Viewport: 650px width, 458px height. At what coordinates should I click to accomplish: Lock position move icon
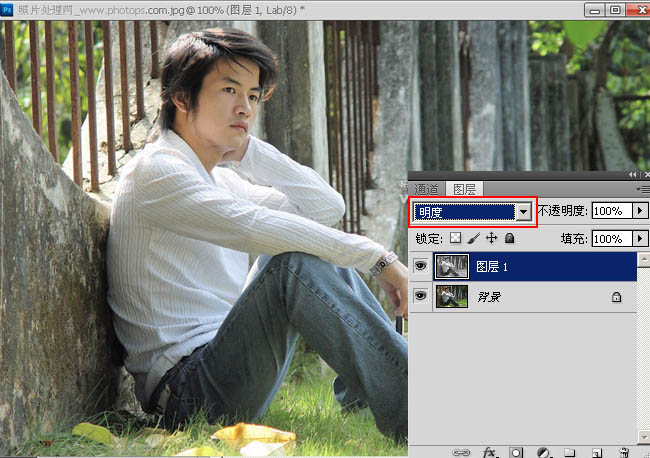(491, 238)
